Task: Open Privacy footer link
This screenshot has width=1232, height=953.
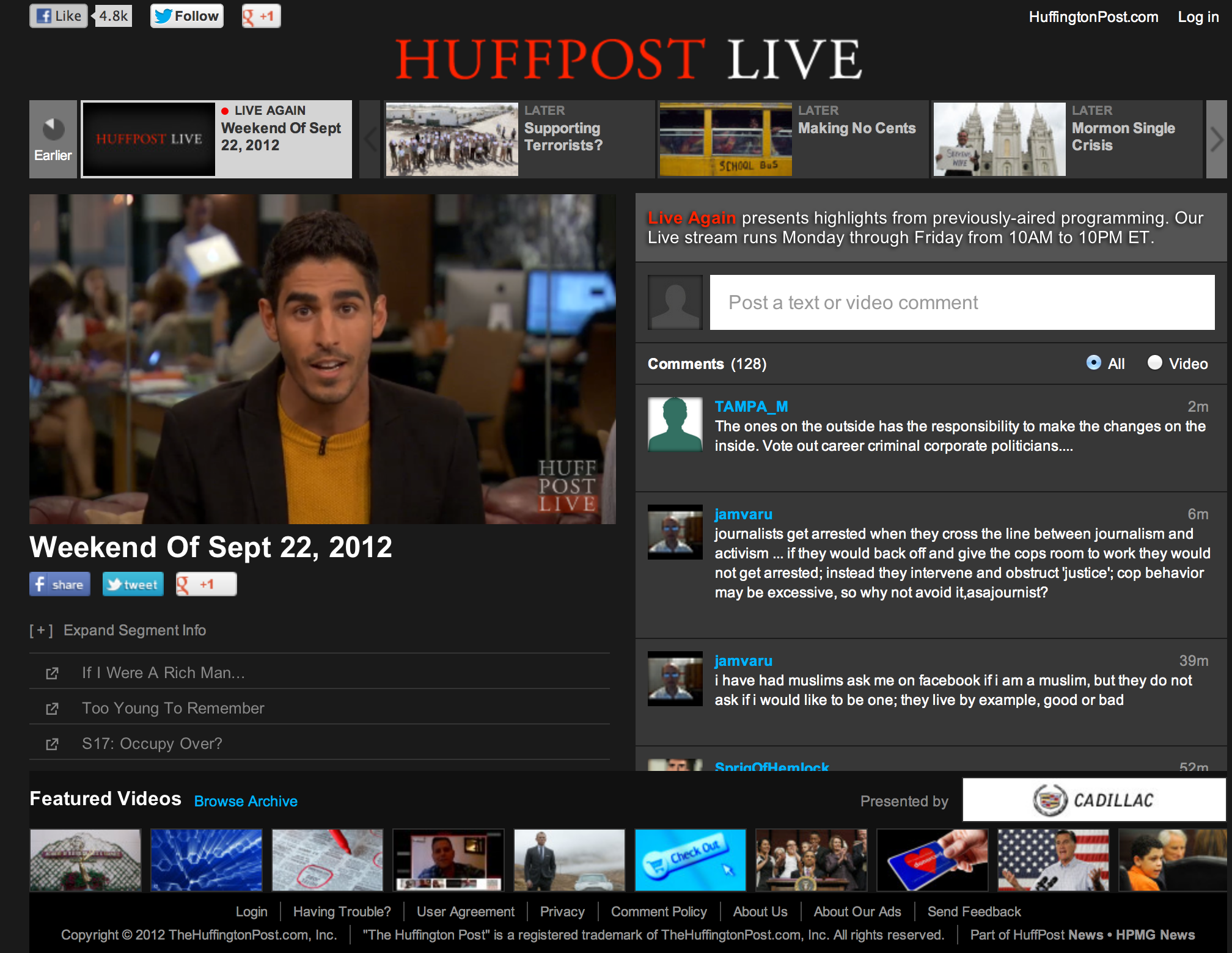Action: [562, 911]
